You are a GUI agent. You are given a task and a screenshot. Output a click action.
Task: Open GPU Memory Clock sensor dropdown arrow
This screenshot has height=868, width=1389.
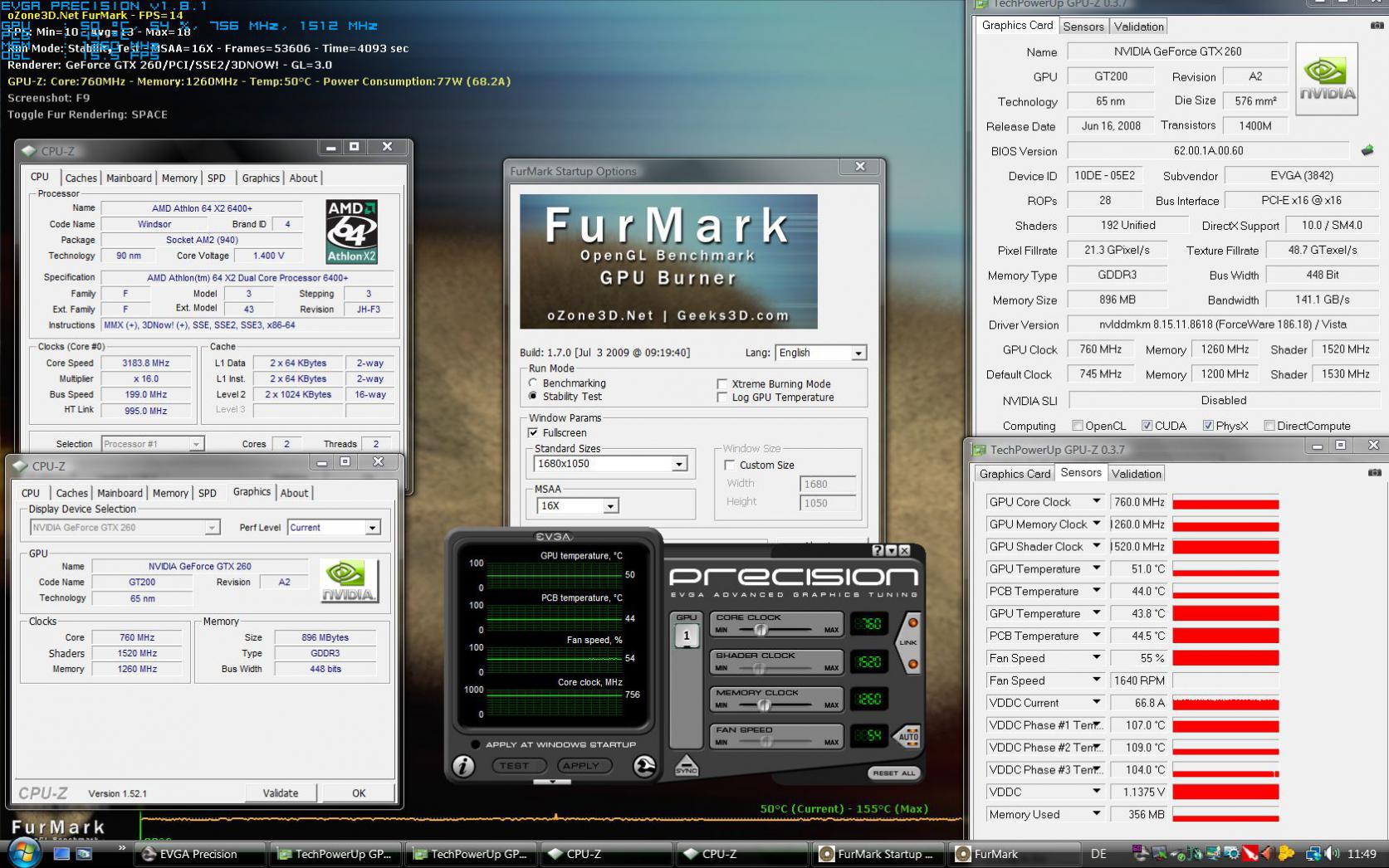point(1096,524)
